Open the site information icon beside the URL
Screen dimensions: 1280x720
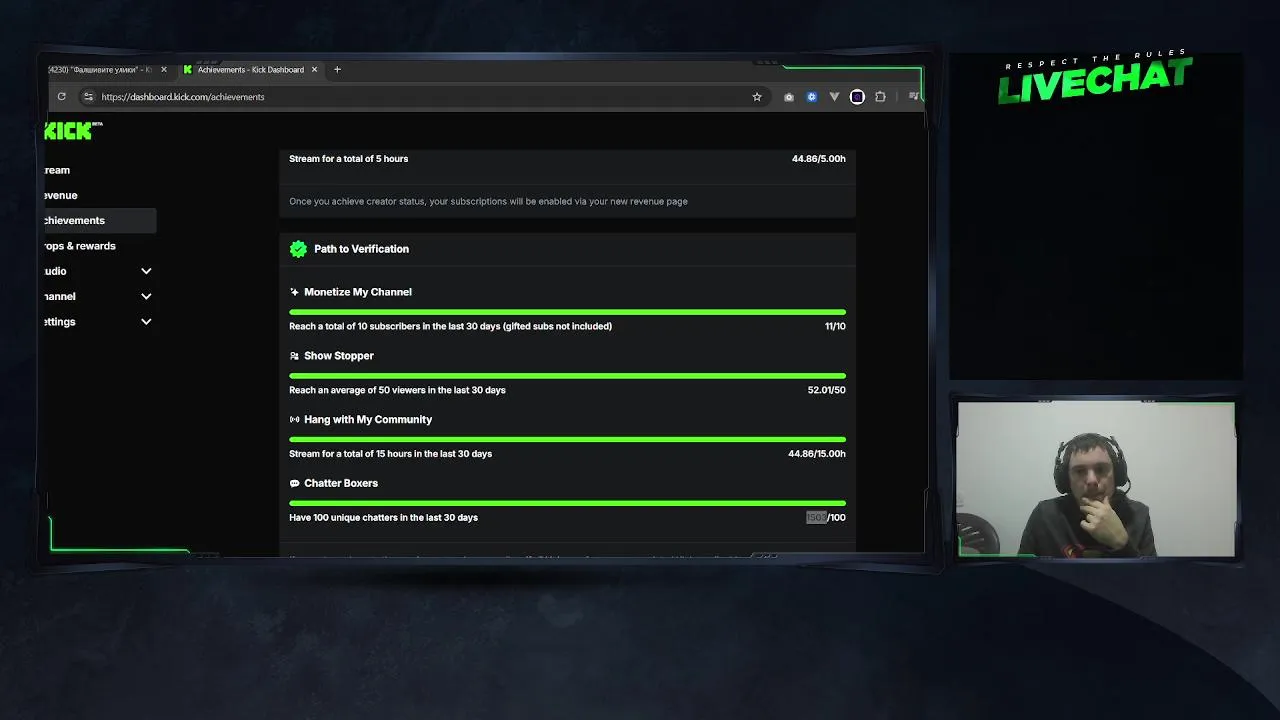click(x=88, y=97)
